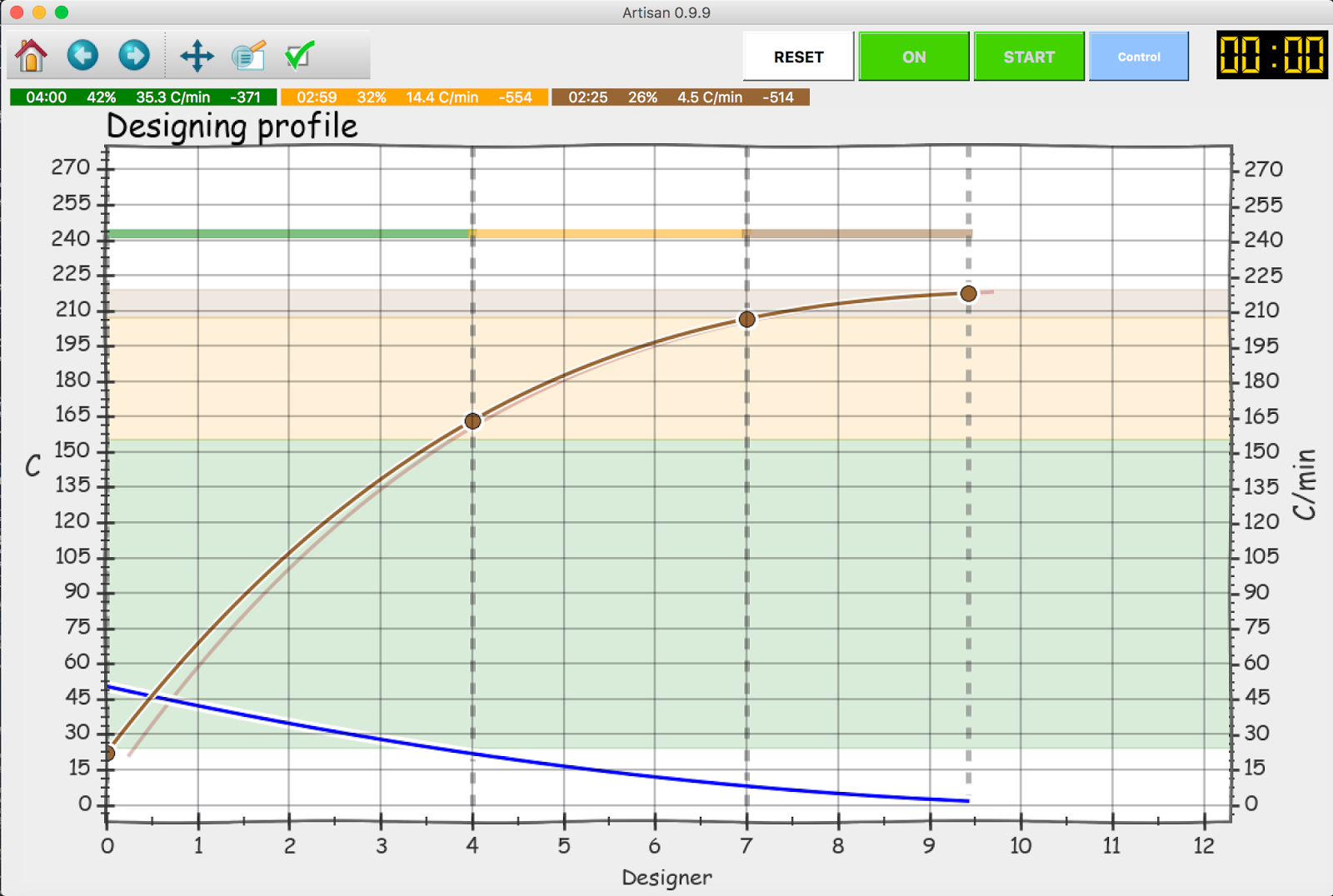Open the Control panel button
Screen dimensions: 1333x896
(1139, 56)
